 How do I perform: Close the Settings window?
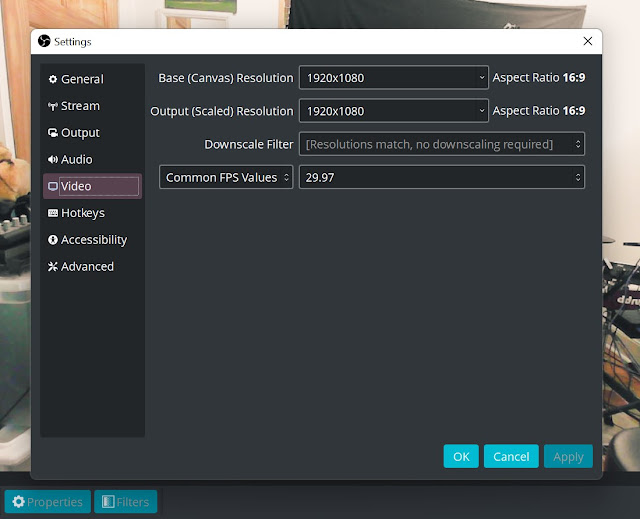pyautogui.click(x=587, y=41)
